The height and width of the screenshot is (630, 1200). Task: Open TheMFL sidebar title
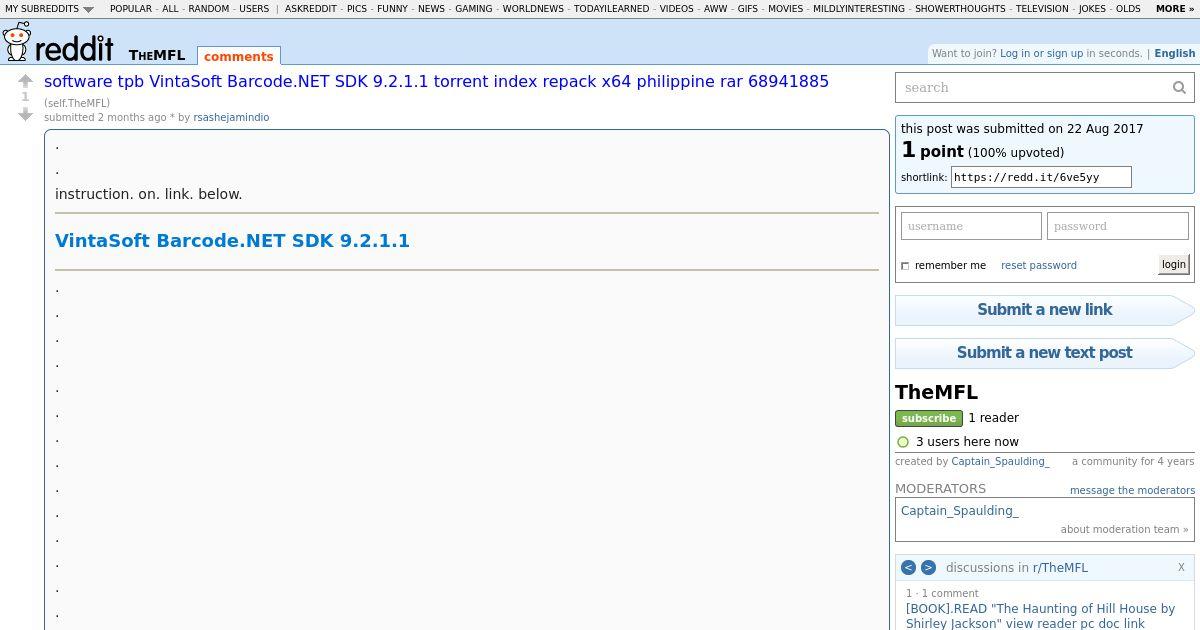pos(936,392)
